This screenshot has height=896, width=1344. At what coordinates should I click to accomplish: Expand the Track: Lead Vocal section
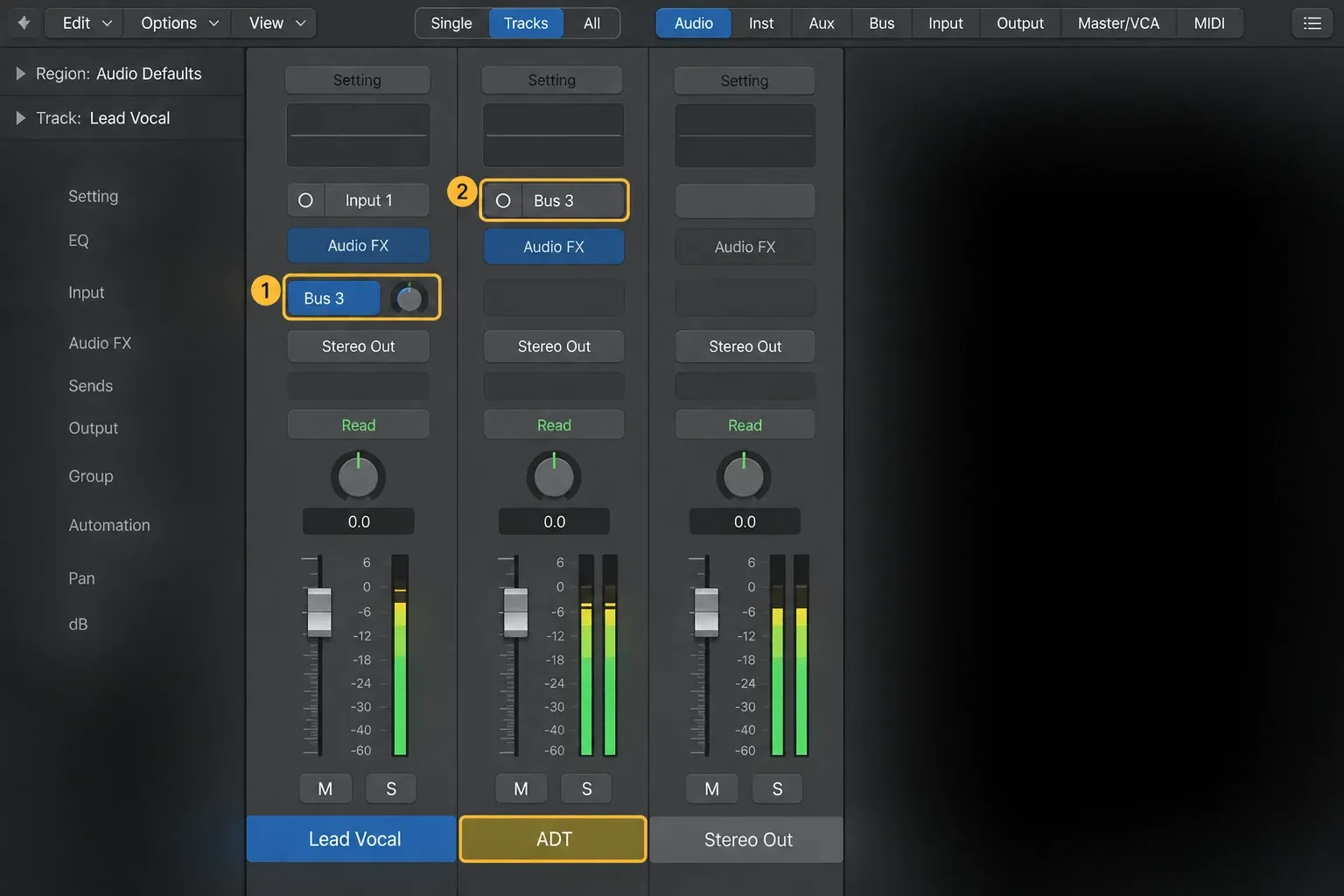[x=21, y=117]
